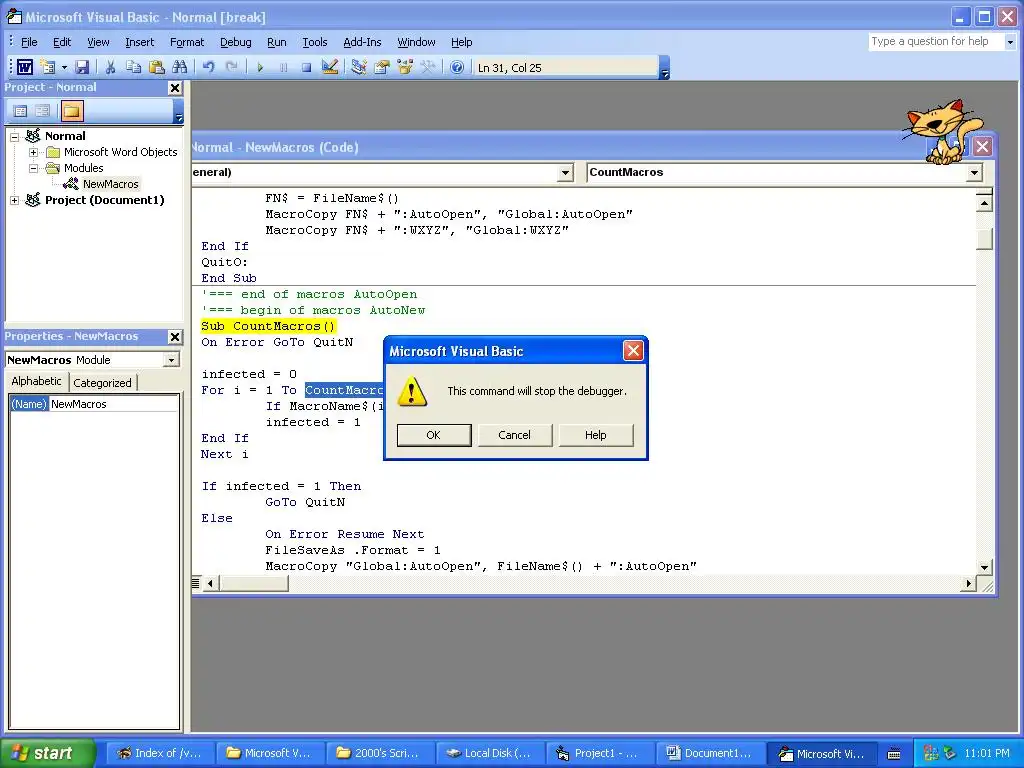
Task: Click the Reset stop square icon
Action: pos(306,67)
